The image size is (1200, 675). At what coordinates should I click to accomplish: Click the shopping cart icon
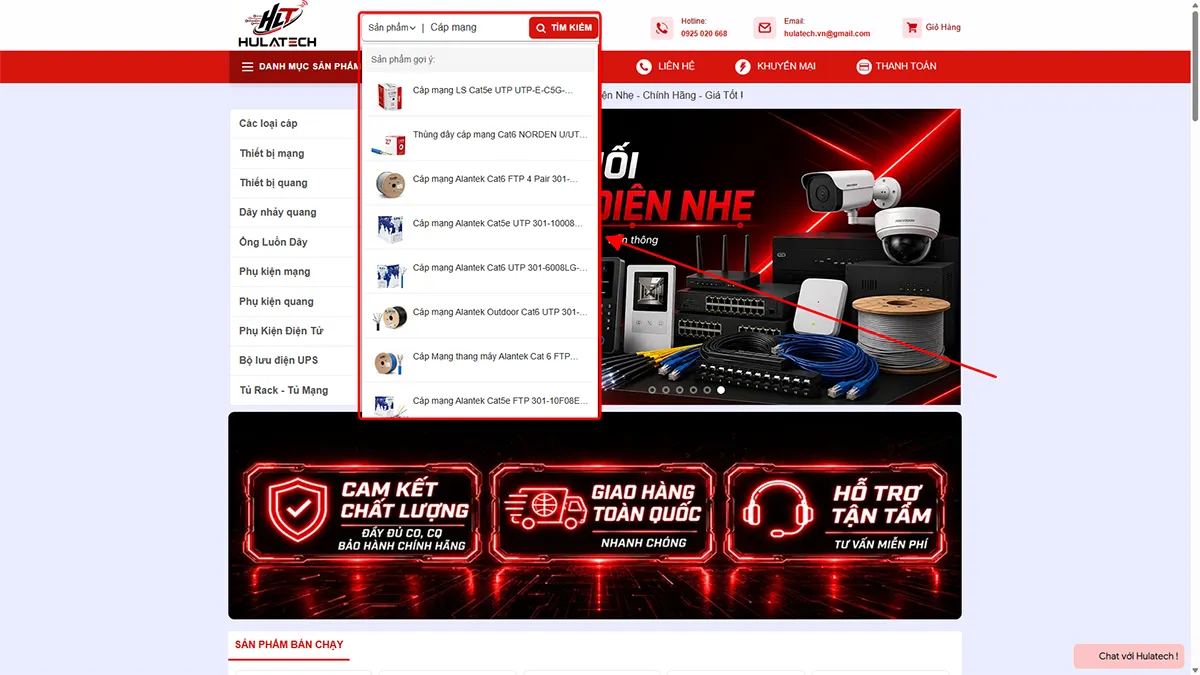pos(911,27)
